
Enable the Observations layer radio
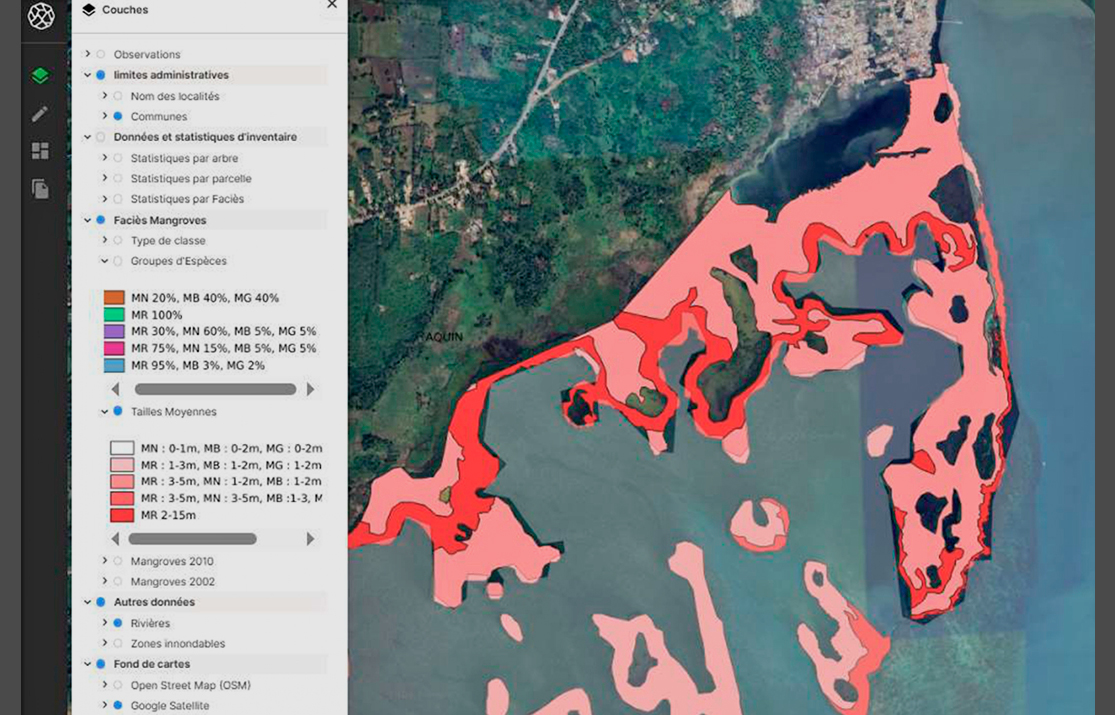click(x=101, y=54)
